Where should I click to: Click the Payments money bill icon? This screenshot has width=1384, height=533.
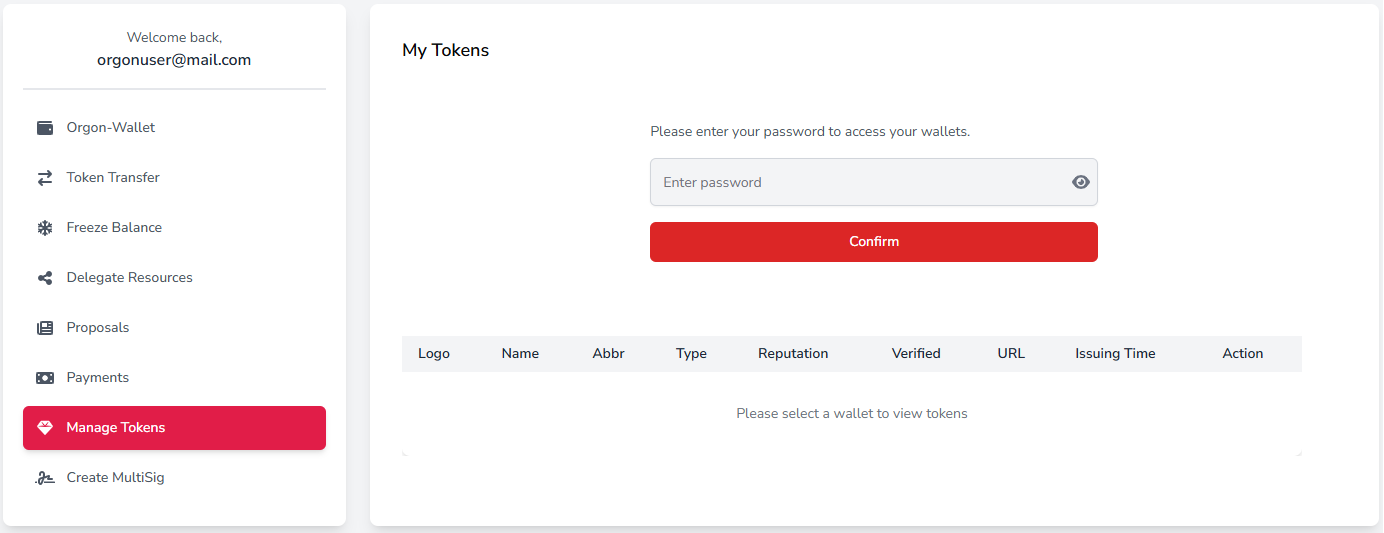pos(45,378)
